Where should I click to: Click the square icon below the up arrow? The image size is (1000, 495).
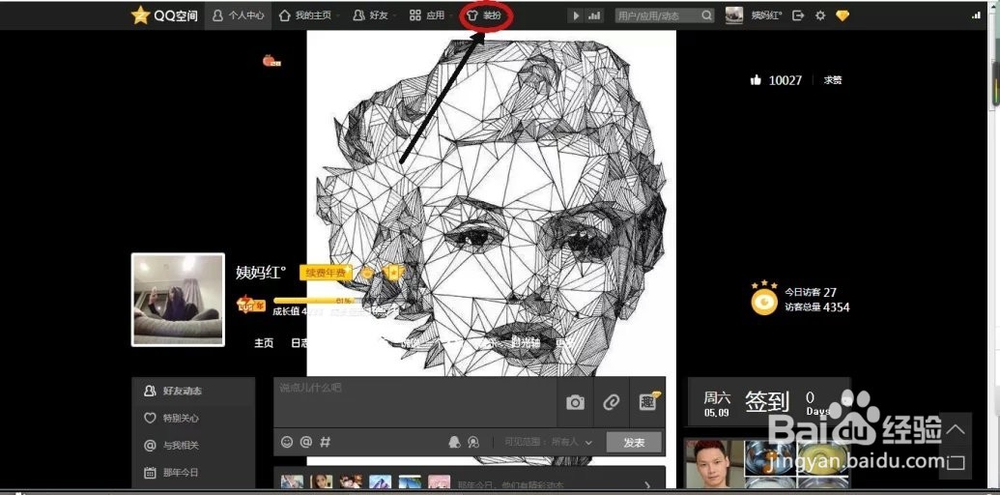pyautogui.click(x=955, y=462)
